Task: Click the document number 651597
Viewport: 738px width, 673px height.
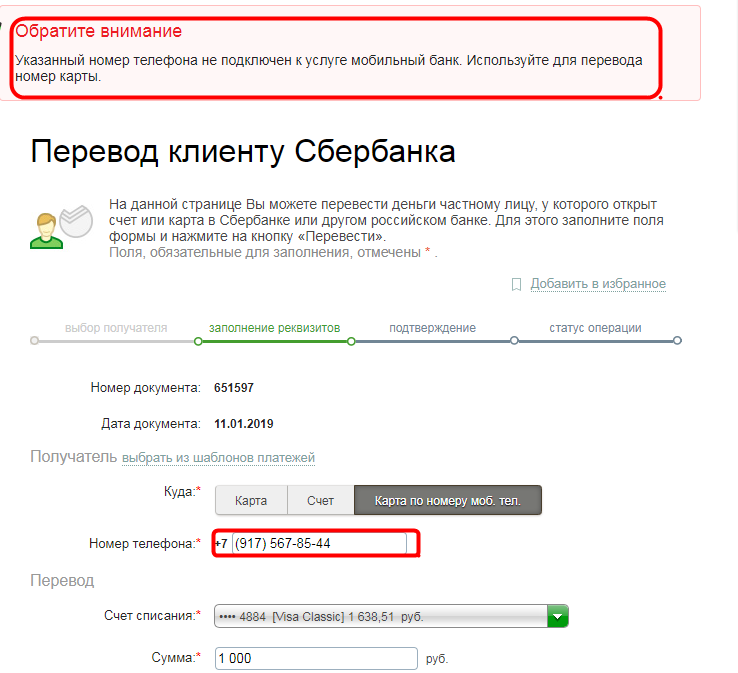Action: pos(234,388)
